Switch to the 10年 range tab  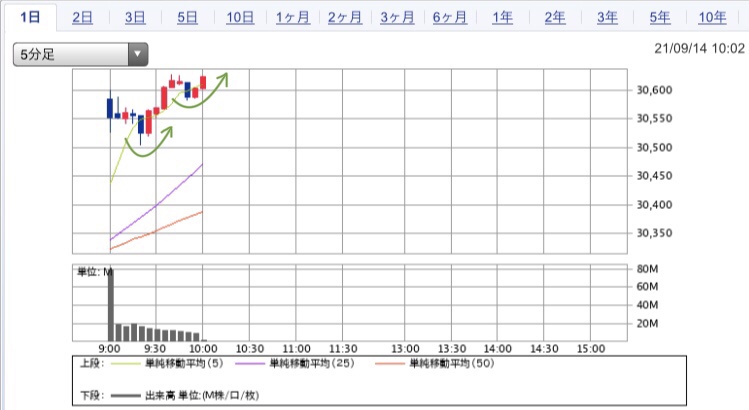tap(712, 17)
